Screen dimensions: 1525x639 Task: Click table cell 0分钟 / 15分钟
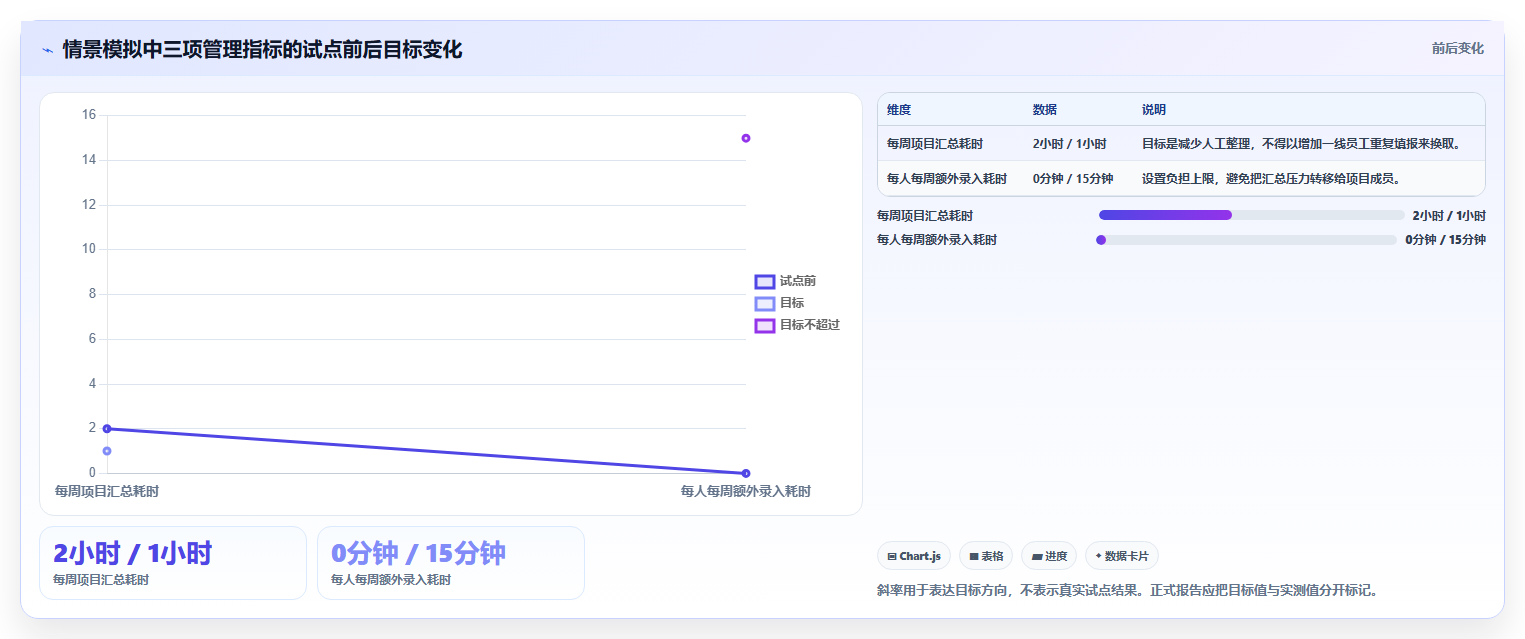click(1073, 179)
